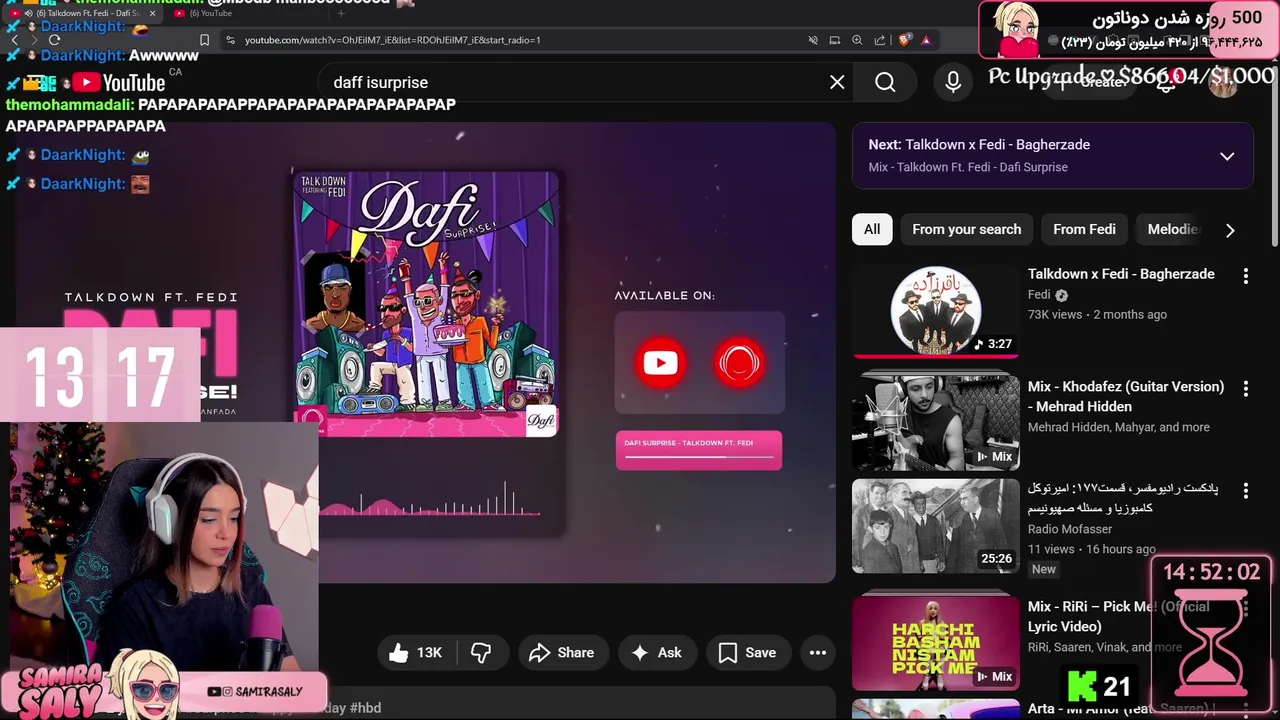Open the Ask AI button
Image resolution: width=1280 pixels, height=720 pixels.
(x=656, y=653)
